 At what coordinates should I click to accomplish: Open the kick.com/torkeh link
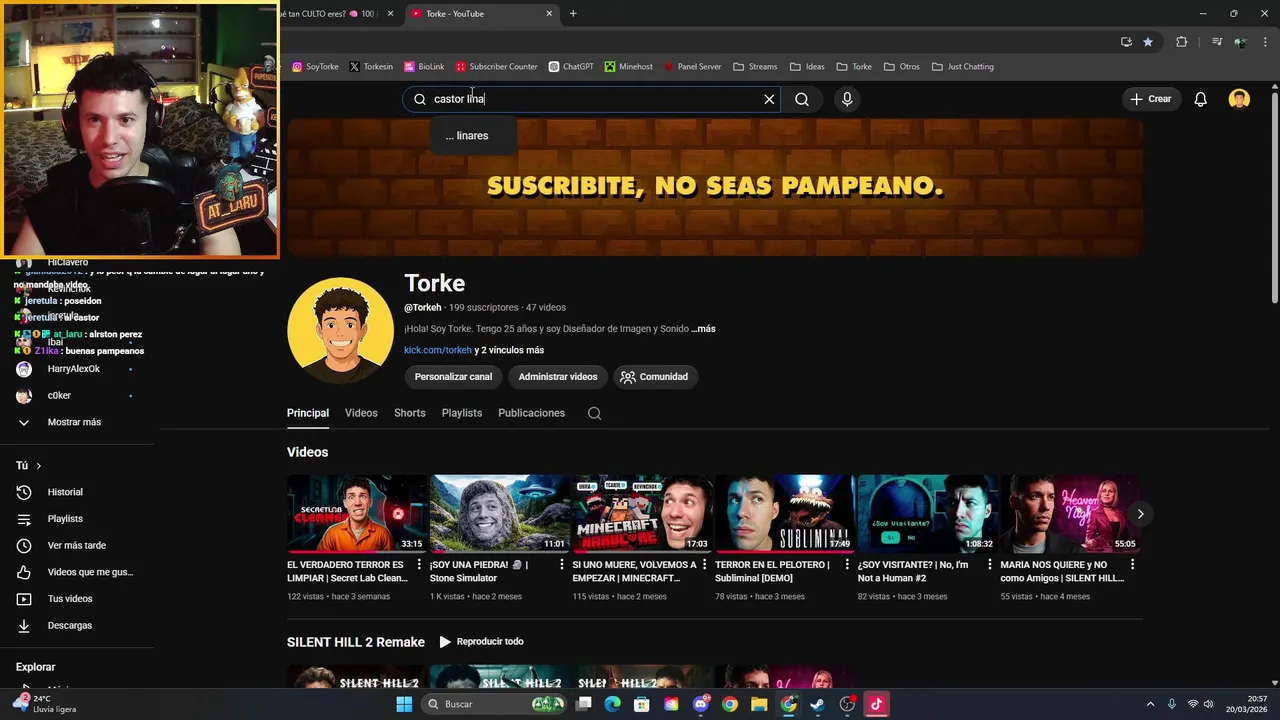pos(438,350)
